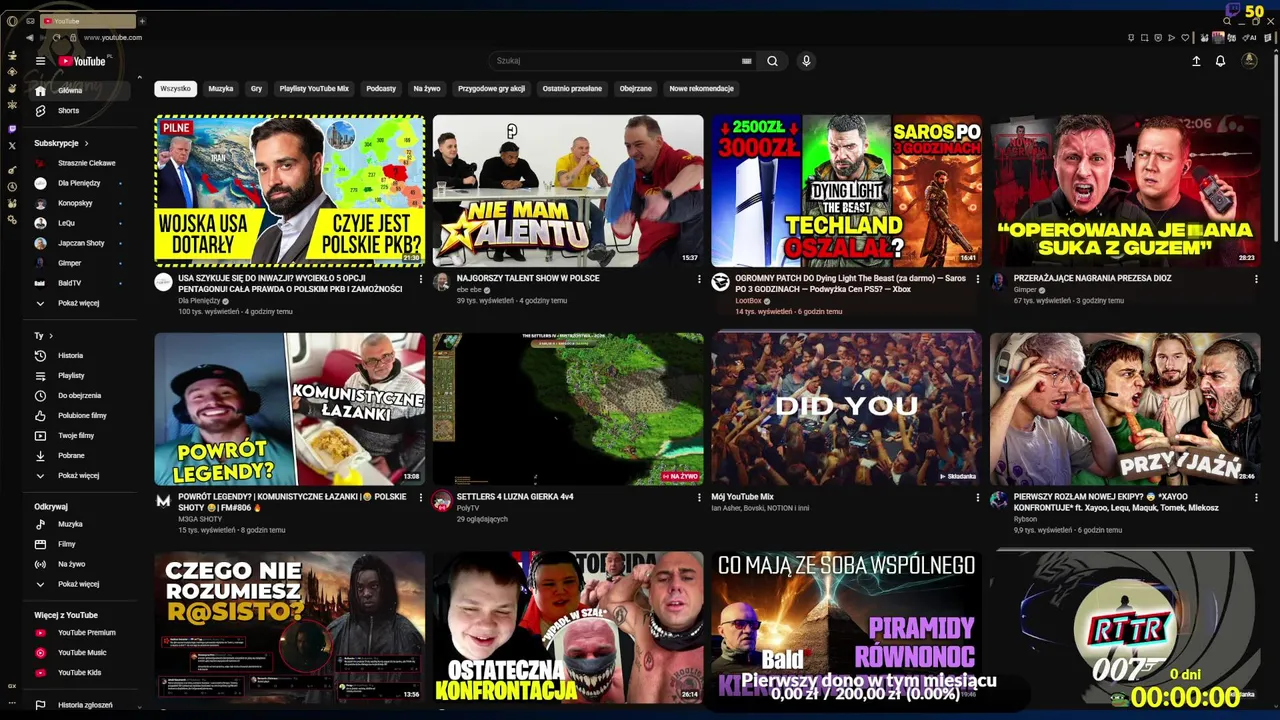Click the heart bookmark icon in toolbar
The image size is (1280, 720).
pyautogui.click(x=1186, y=38)
